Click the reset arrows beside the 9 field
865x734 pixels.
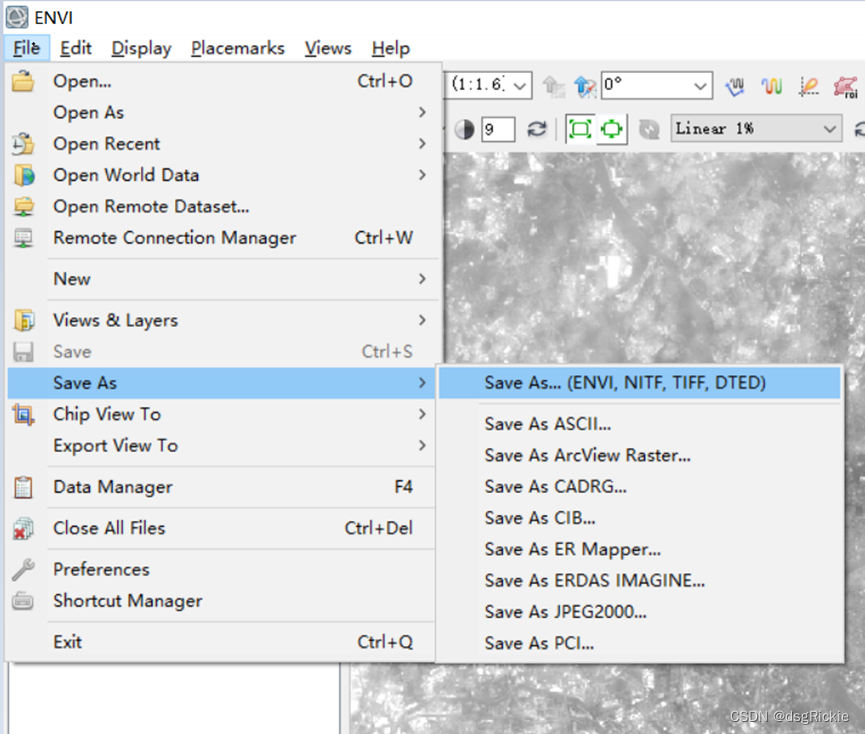click(x=537, y=129)
